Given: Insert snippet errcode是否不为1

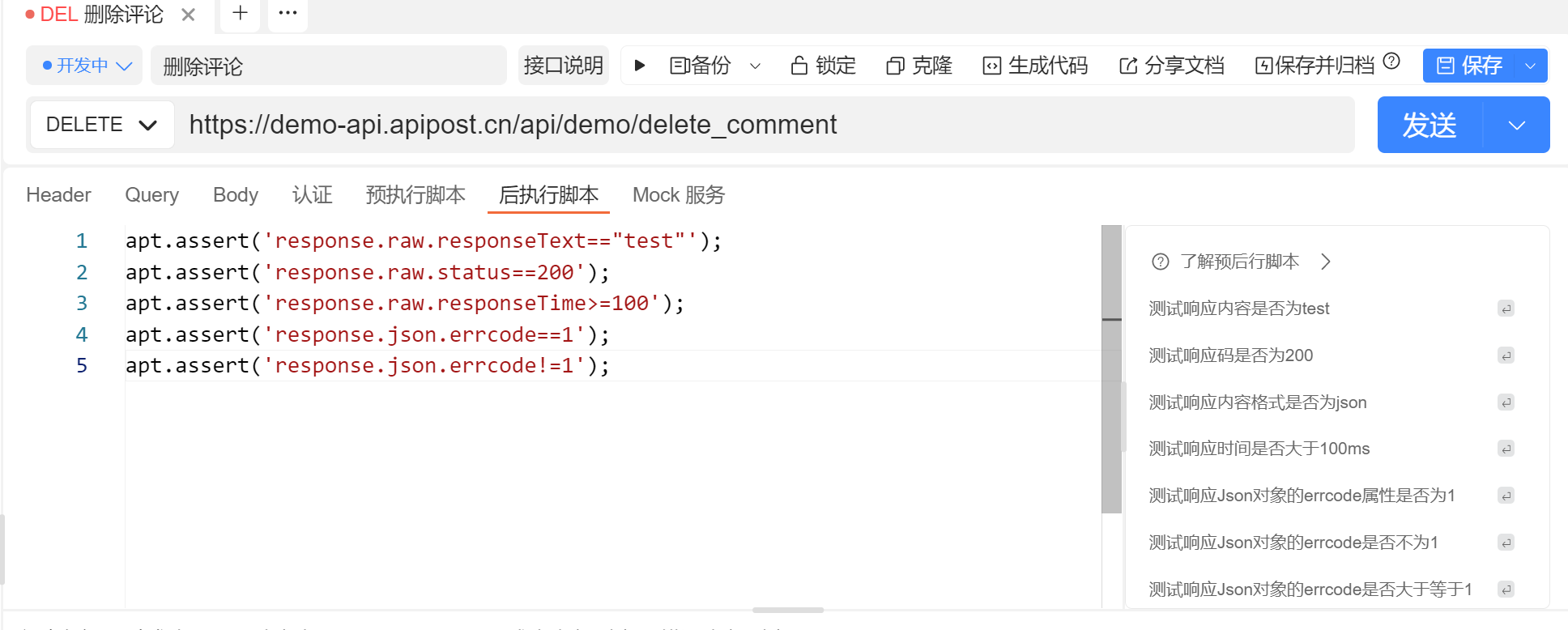Looking at the screenshot, I should click(x=1293, y=543).
